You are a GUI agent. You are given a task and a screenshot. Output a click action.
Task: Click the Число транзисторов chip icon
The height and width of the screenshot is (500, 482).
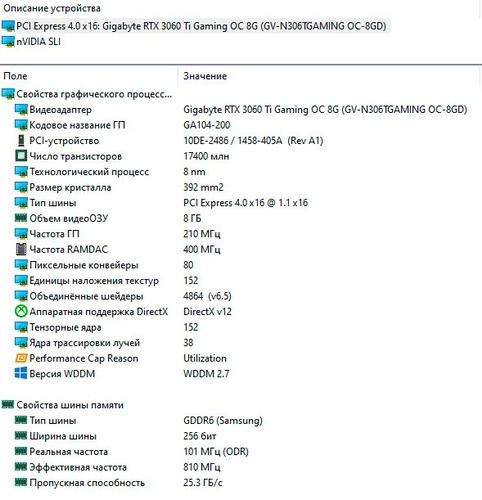coord(21,156)
